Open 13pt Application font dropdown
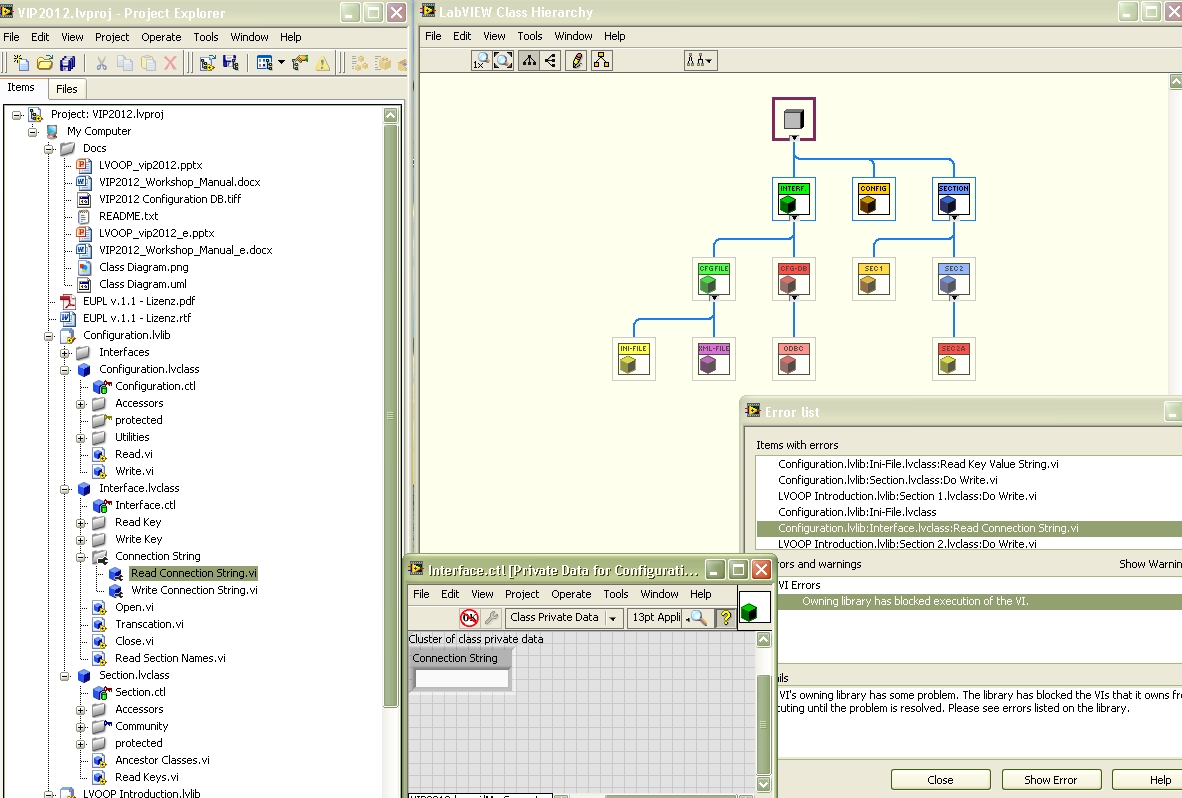This screenshot has height=798, width=1182. click(x=656, y=618)
